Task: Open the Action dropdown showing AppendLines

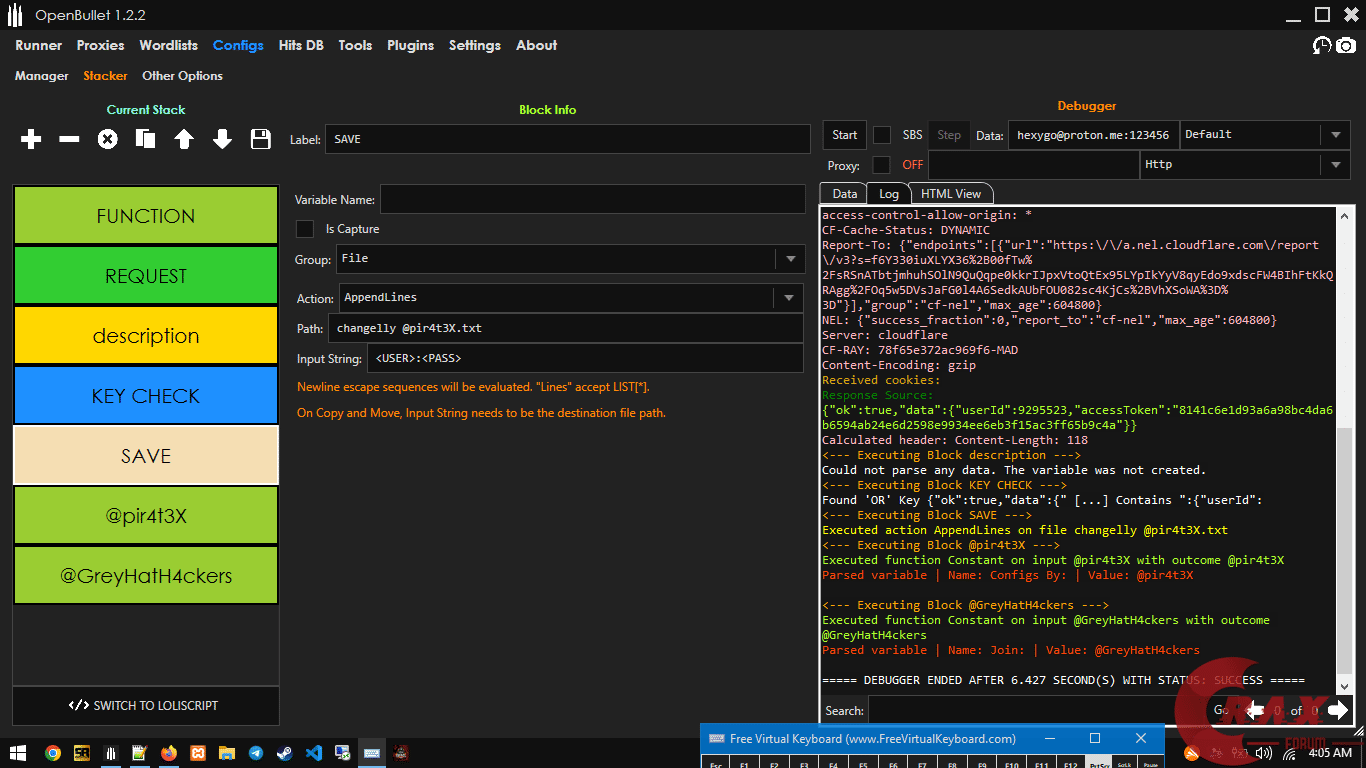Action: [x=789, y=298]
